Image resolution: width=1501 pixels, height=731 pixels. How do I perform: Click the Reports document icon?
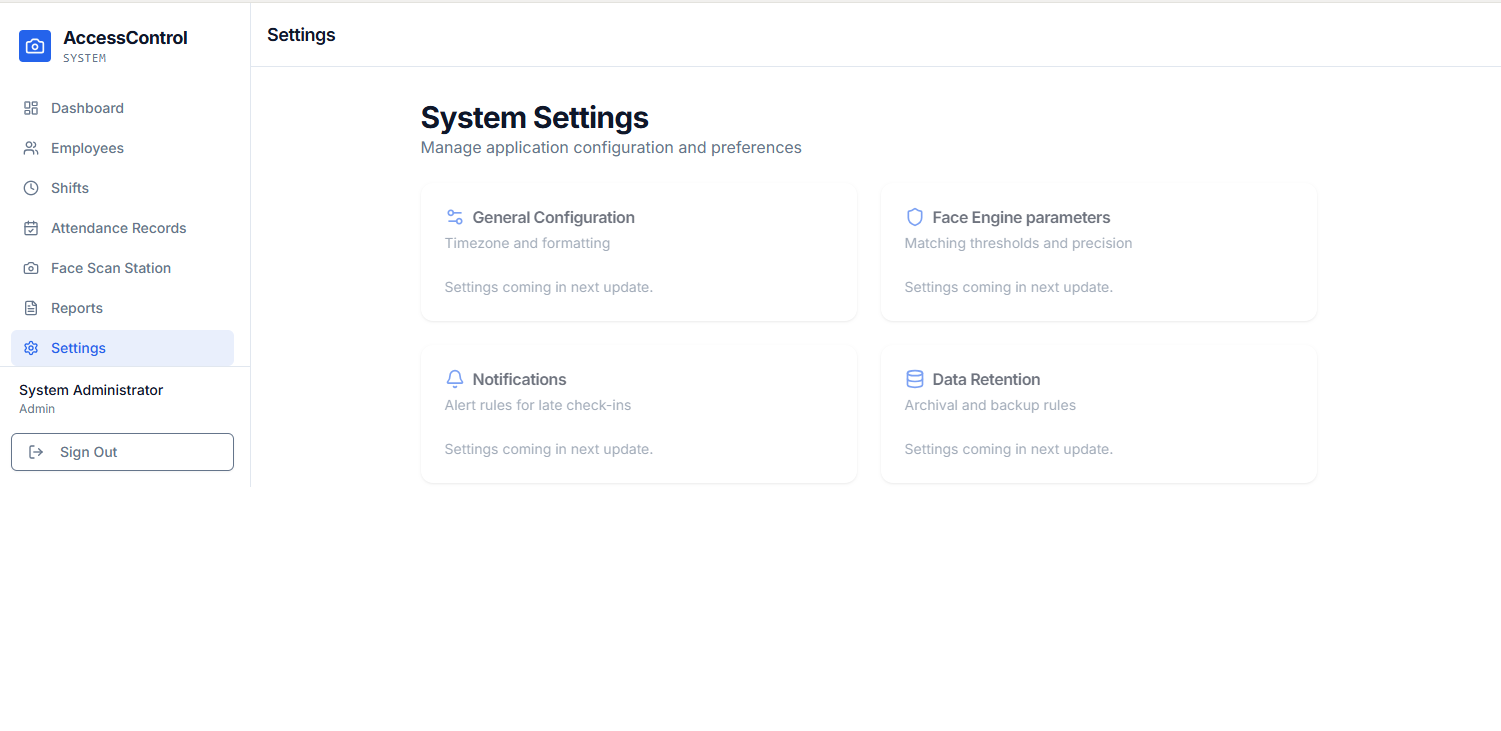(x=31, y=308)
